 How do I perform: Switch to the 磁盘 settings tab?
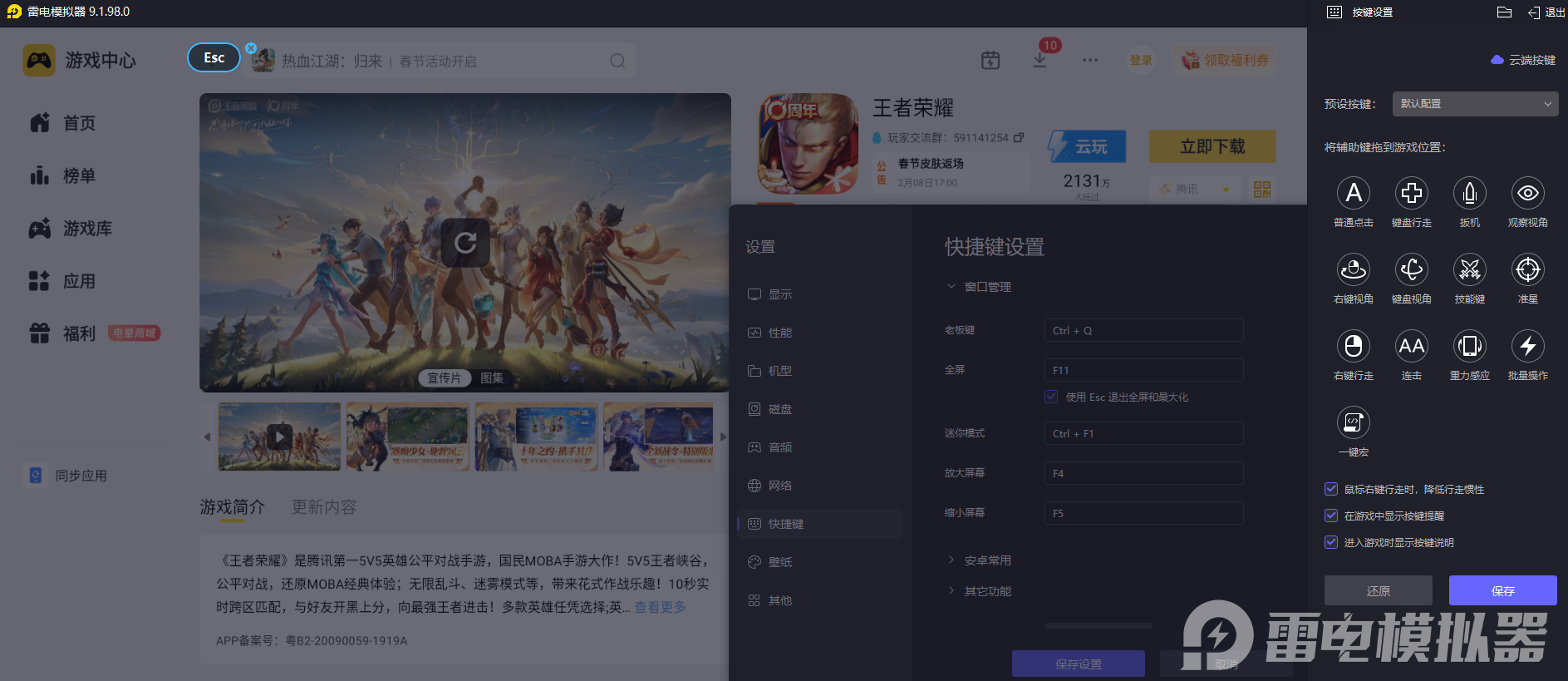(x=820, y=409)
